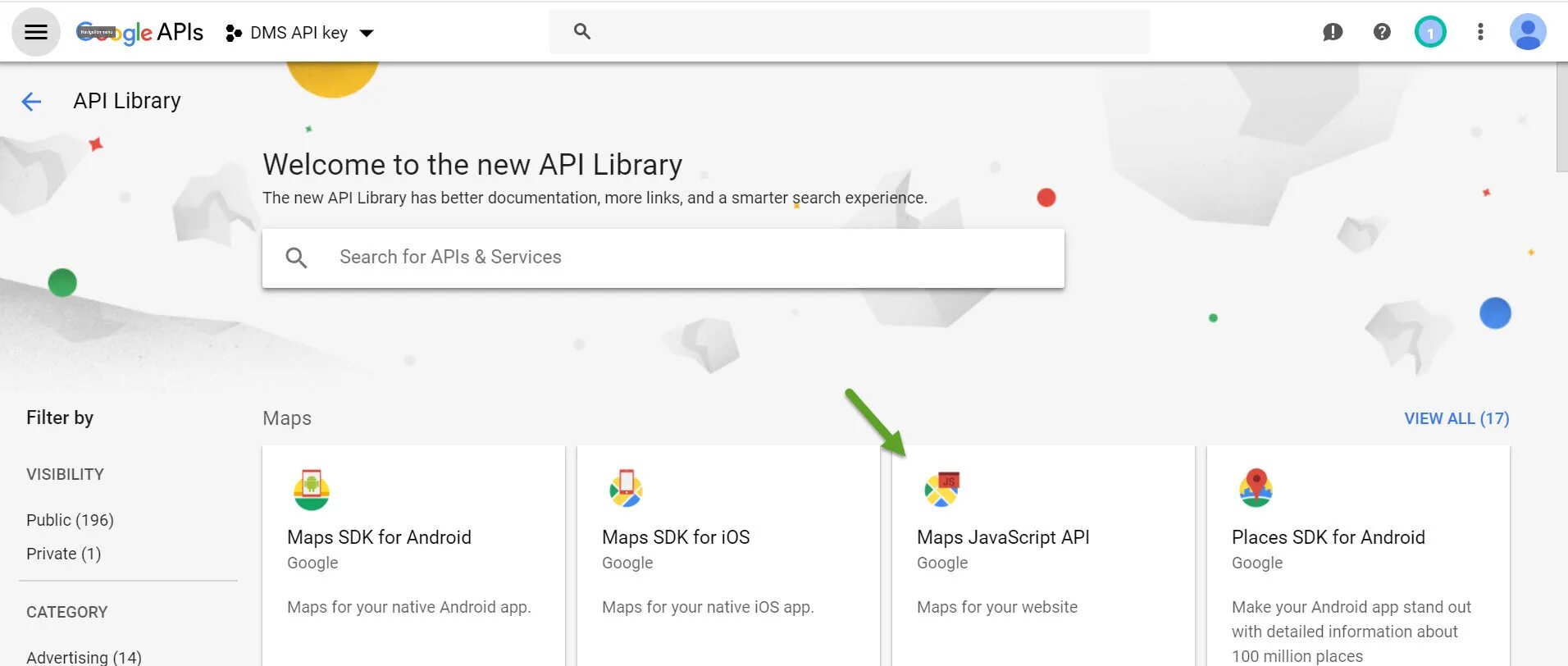Click the Maps JavaScript API icon

[x=941, y=489]
